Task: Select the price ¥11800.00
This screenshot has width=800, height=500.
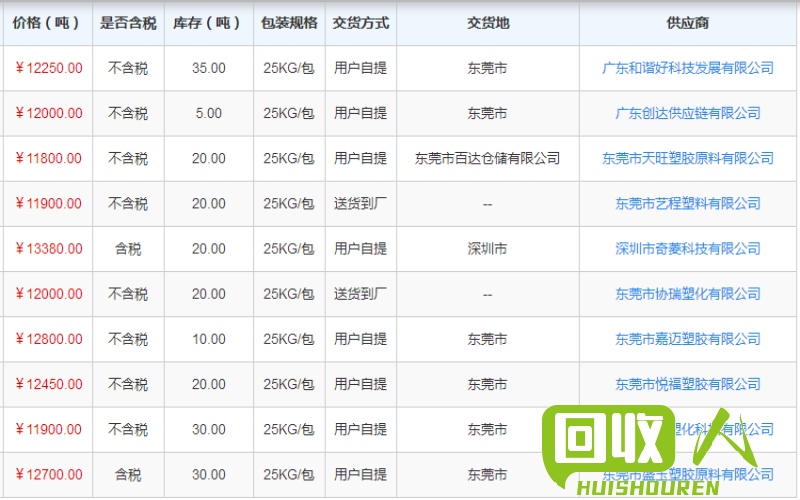Action: click(x=48, y=158)
